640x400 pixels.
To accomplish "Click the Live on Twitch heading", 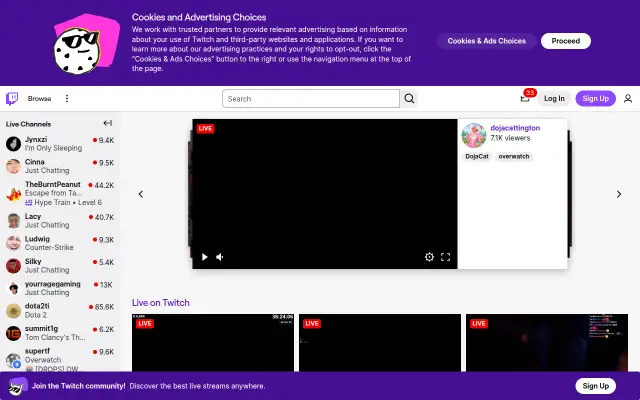I will pos(160,302).
